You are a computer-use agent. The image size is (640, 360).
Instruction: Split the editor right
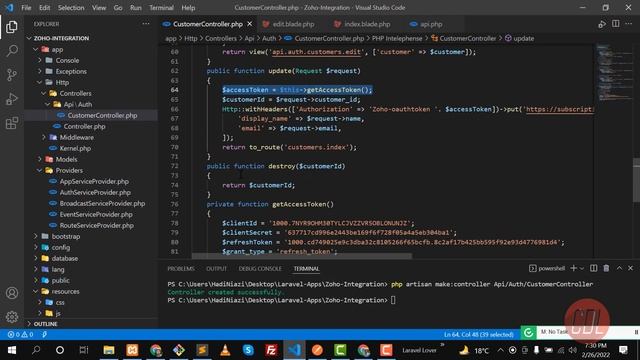coord(616,24)
